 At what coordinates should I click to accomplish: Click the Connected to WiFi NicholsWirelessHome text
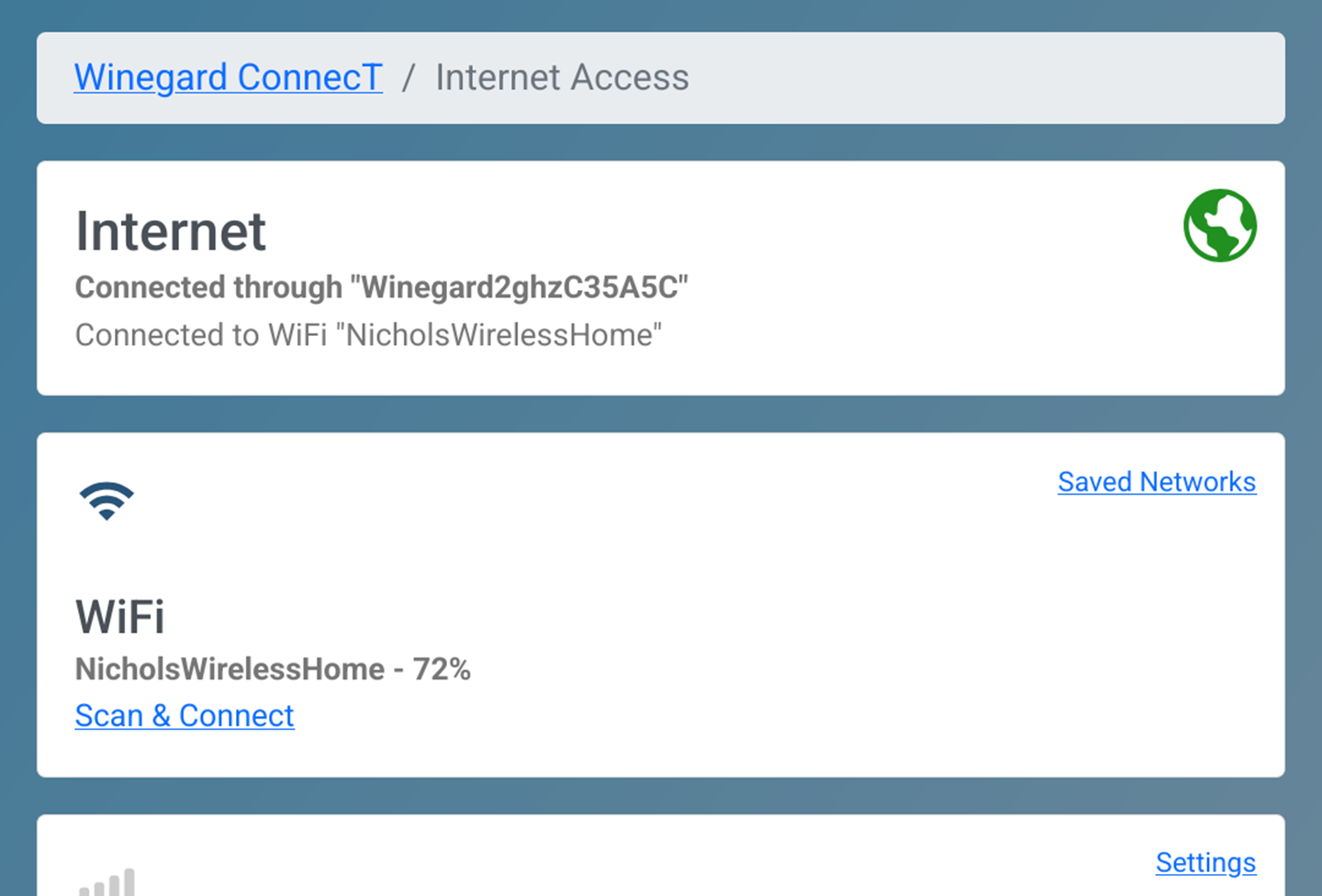(368, 335)
